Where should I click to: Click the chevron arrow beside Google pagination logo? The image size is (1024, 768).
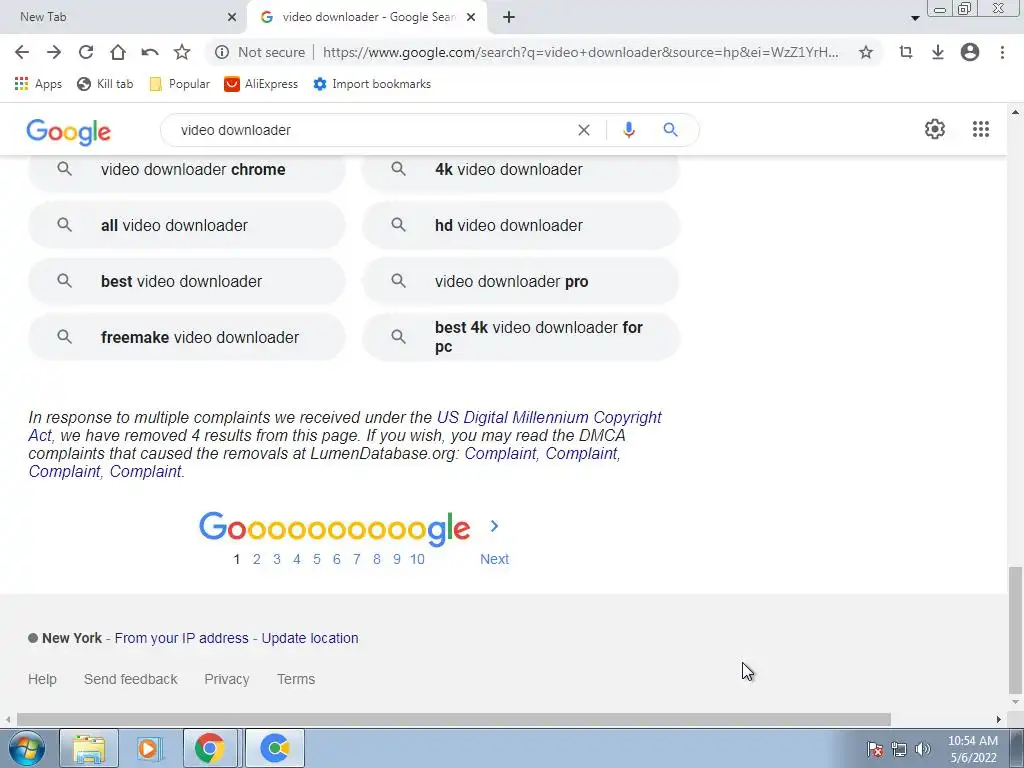tap(494, 526)
